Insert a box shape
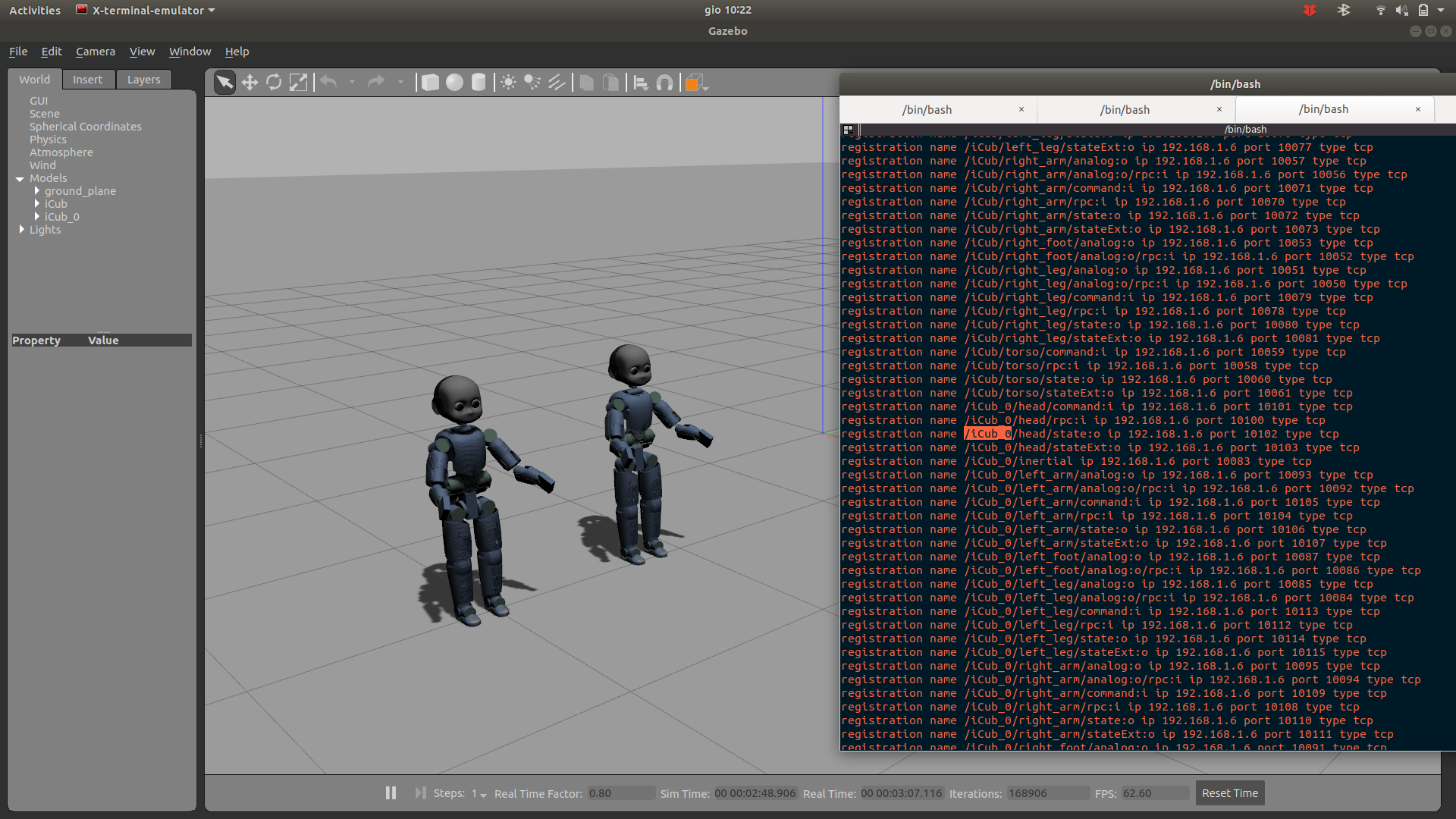 [430, 83]
